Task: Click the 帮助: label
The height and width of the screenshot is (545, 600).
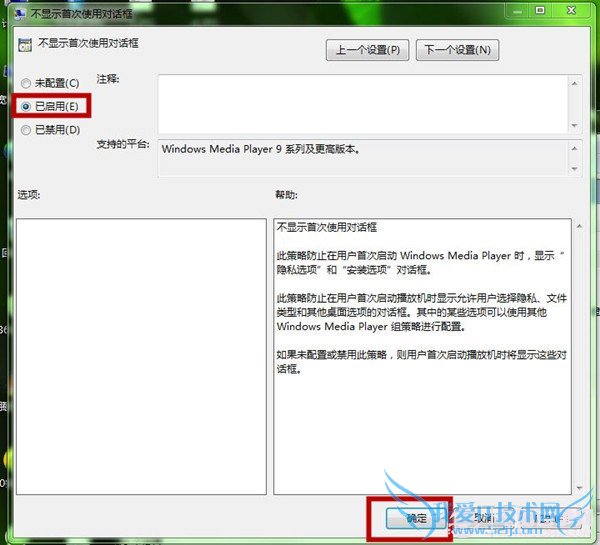Action: [x=287, y=195]
